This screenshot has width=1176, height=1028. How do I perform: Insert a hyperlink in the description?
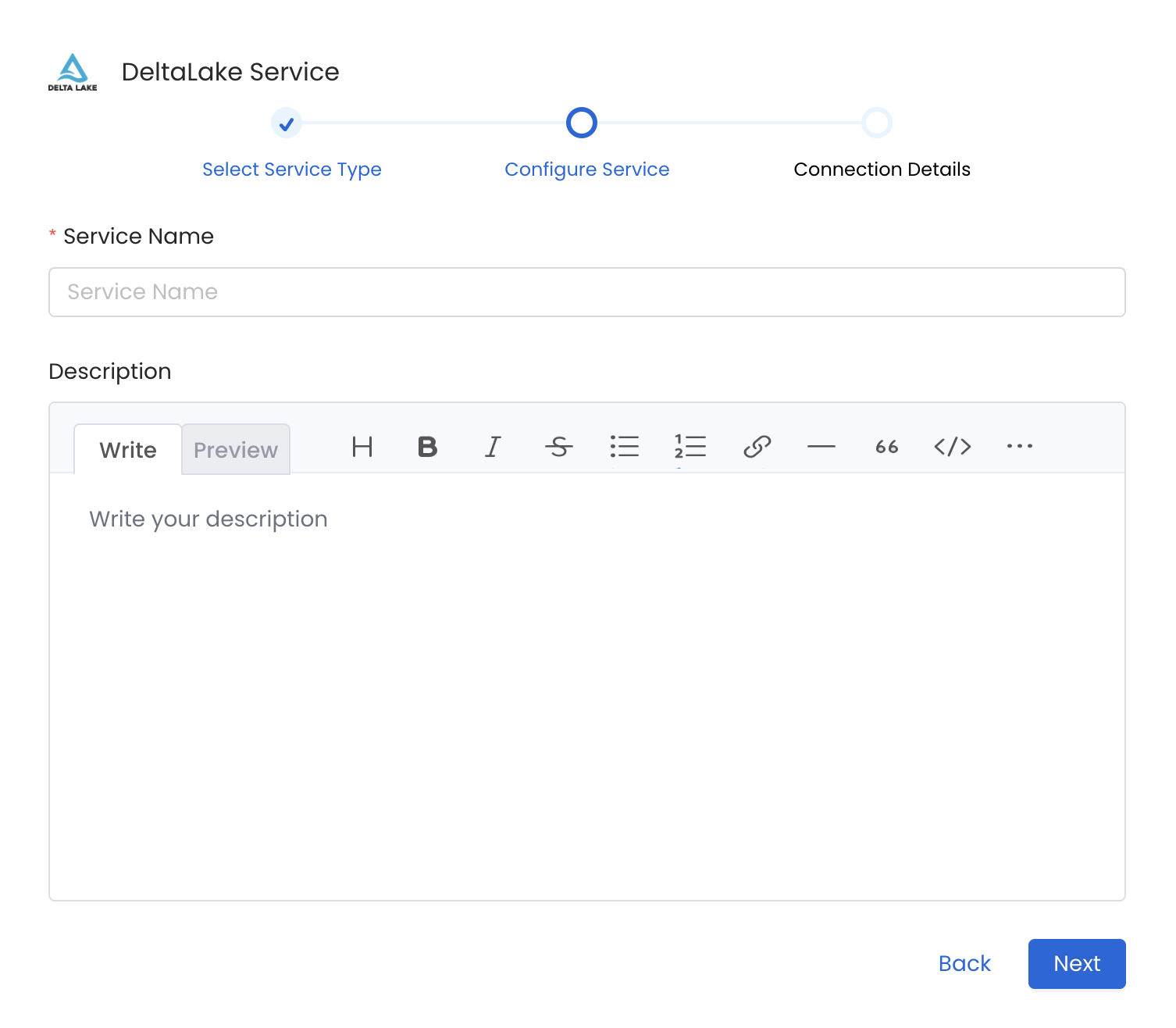(x=756, y=448)
